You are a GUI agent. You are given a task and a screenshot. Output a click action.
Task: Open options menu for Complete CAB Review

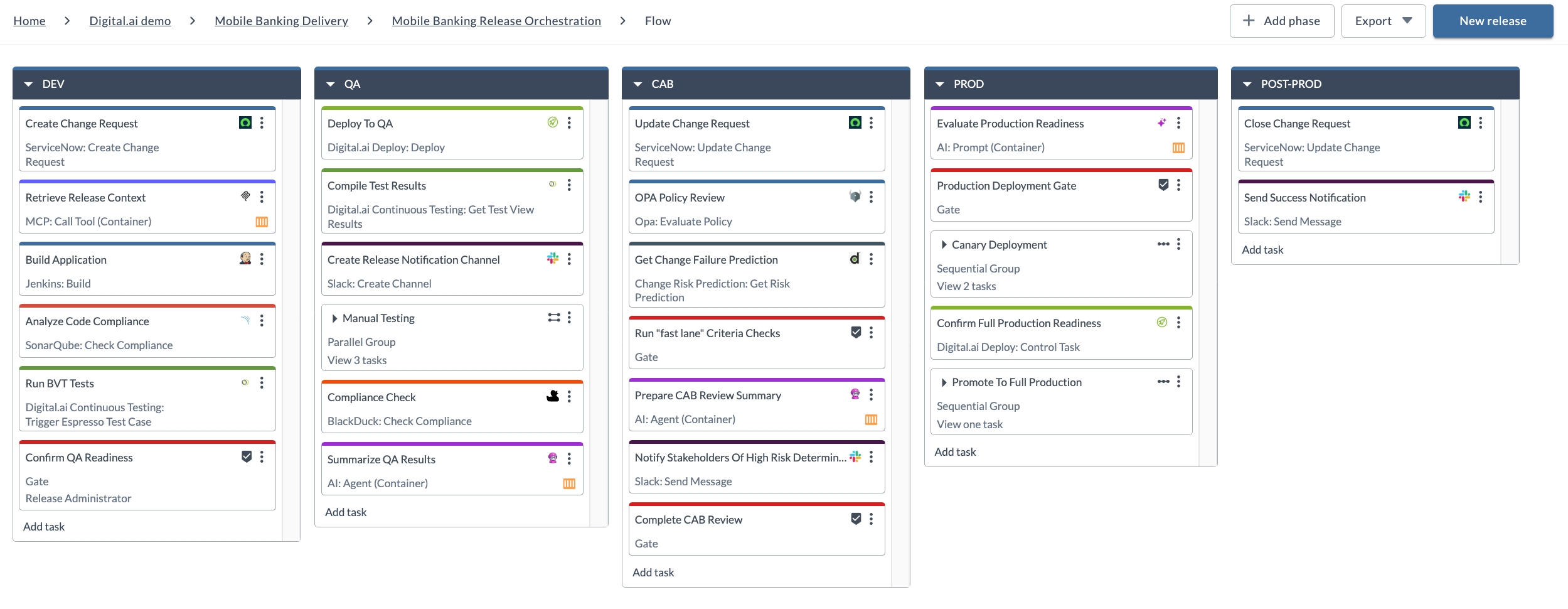(871, 519)
